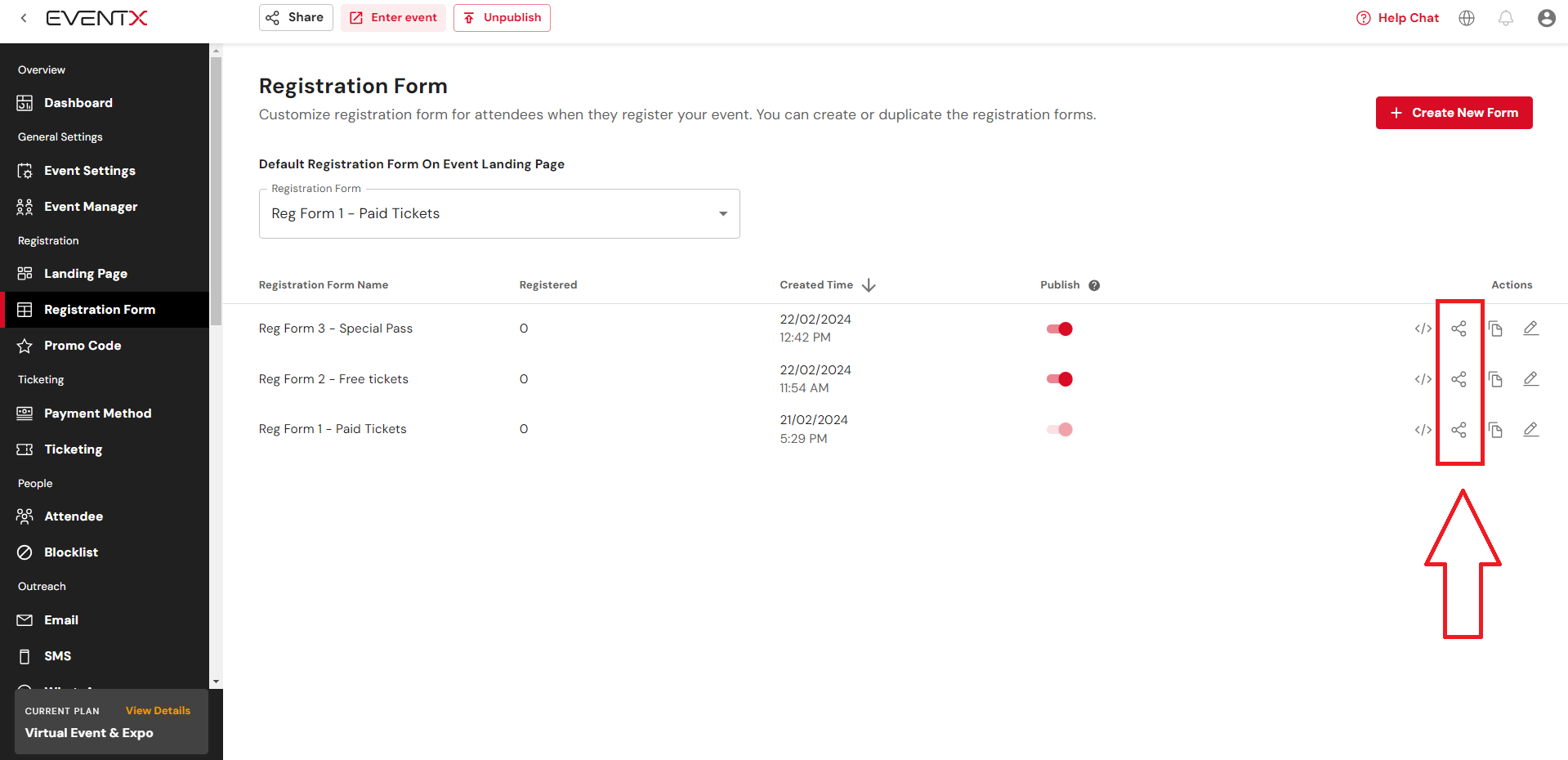Click Reg Form 1 - Paid Tickets row name
The height and width of the screenshot is (760, 1568).
coord(333,429)
